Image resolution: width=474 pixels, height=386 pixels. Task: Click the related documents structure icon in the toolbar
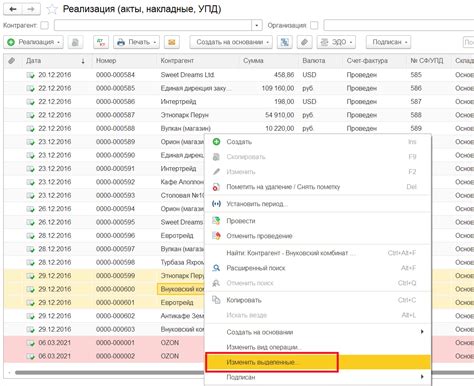[x=285, y=42]
